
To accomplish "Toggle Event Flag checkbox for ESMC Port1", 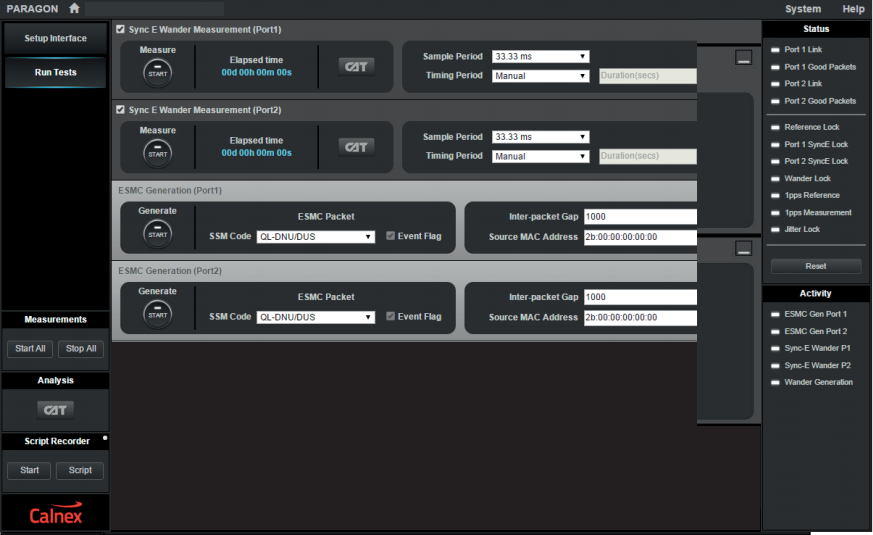I will [x=390, y=236].
